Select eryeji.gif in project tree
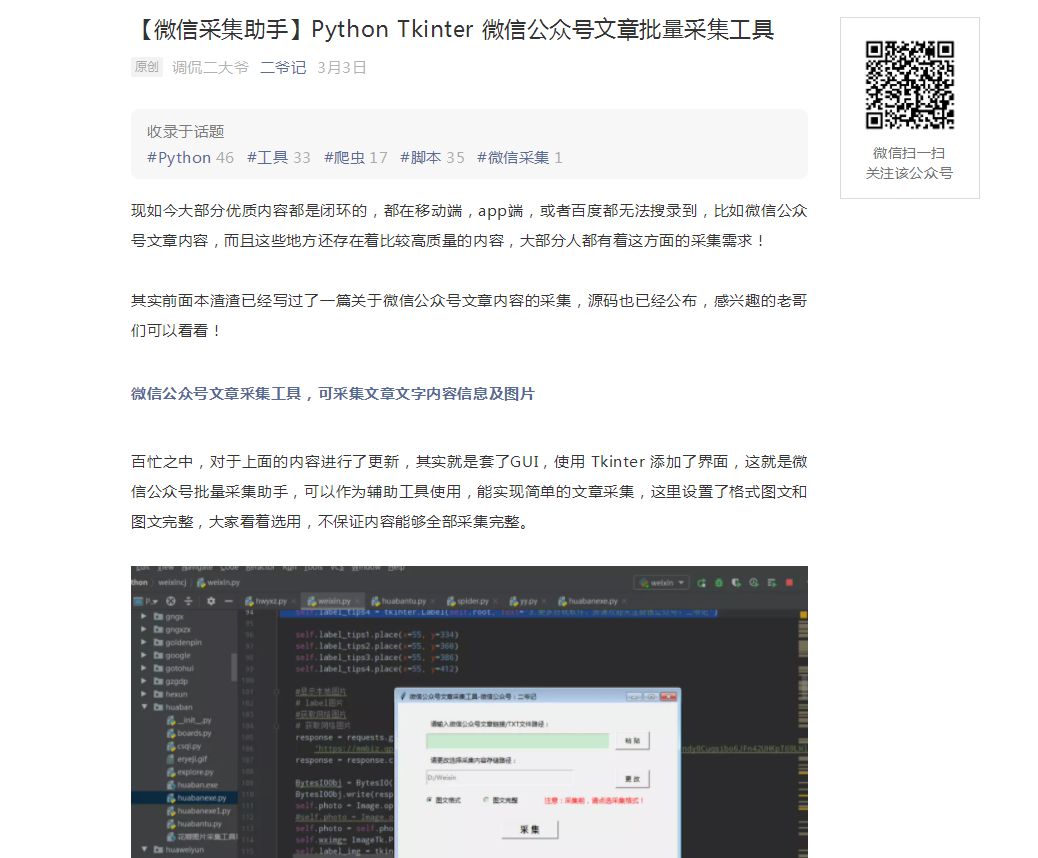The image size is (1038, 858). tap(187, 759)
